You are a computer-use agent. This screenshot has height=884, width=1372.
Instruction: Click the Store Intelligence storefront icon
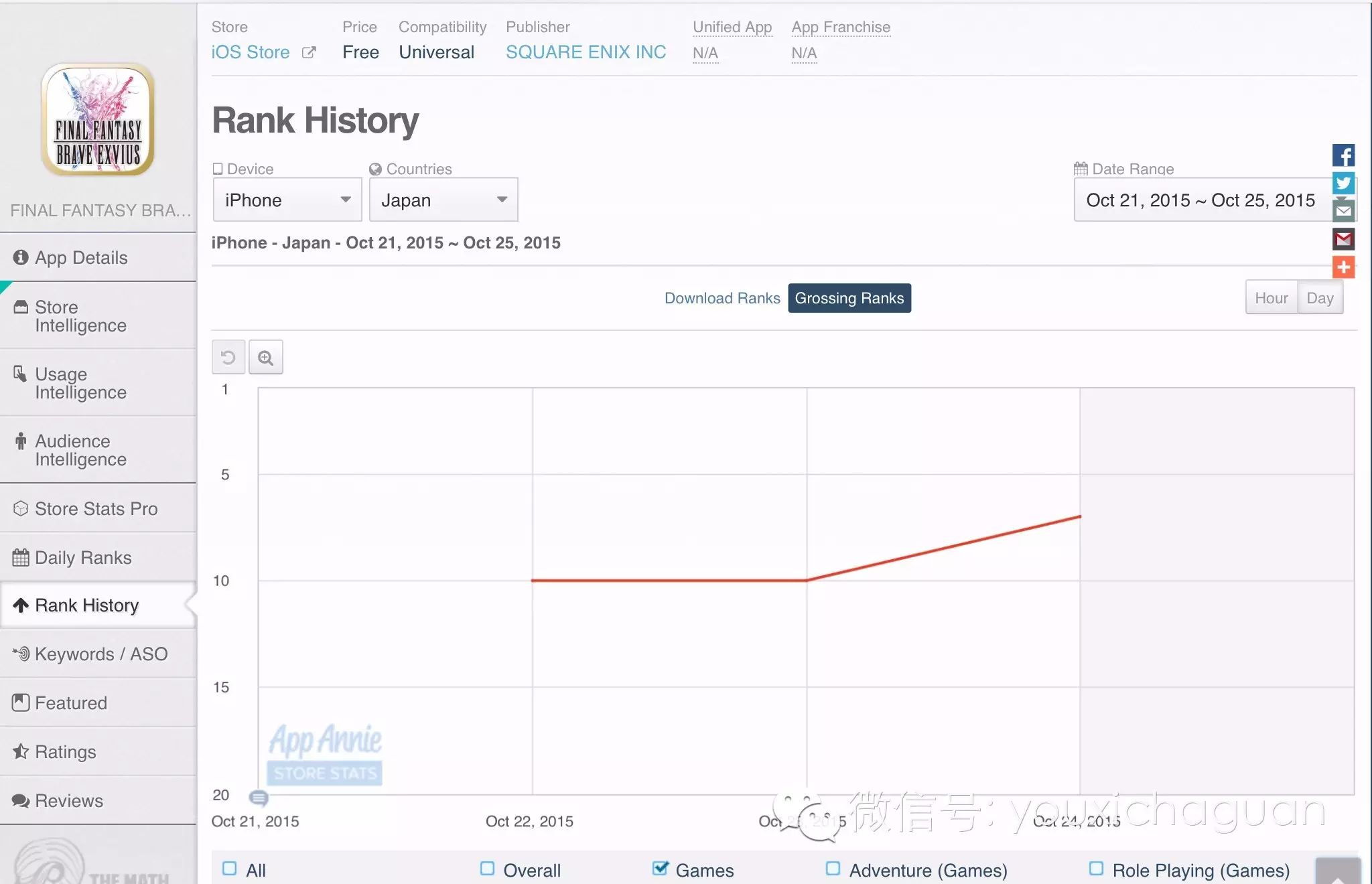click(21, 307)
